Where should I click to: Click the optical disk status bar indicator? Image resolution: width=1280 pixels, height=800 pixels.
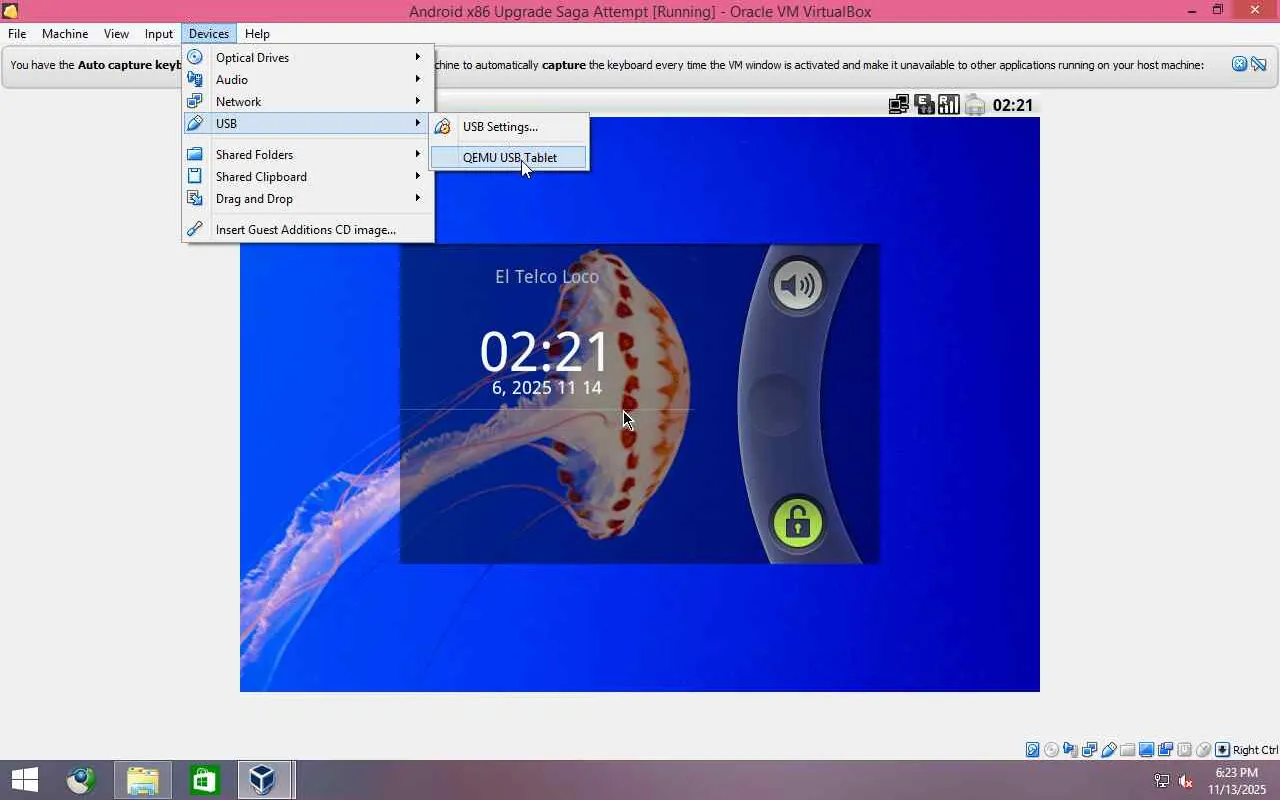[x=1051, y=750]
